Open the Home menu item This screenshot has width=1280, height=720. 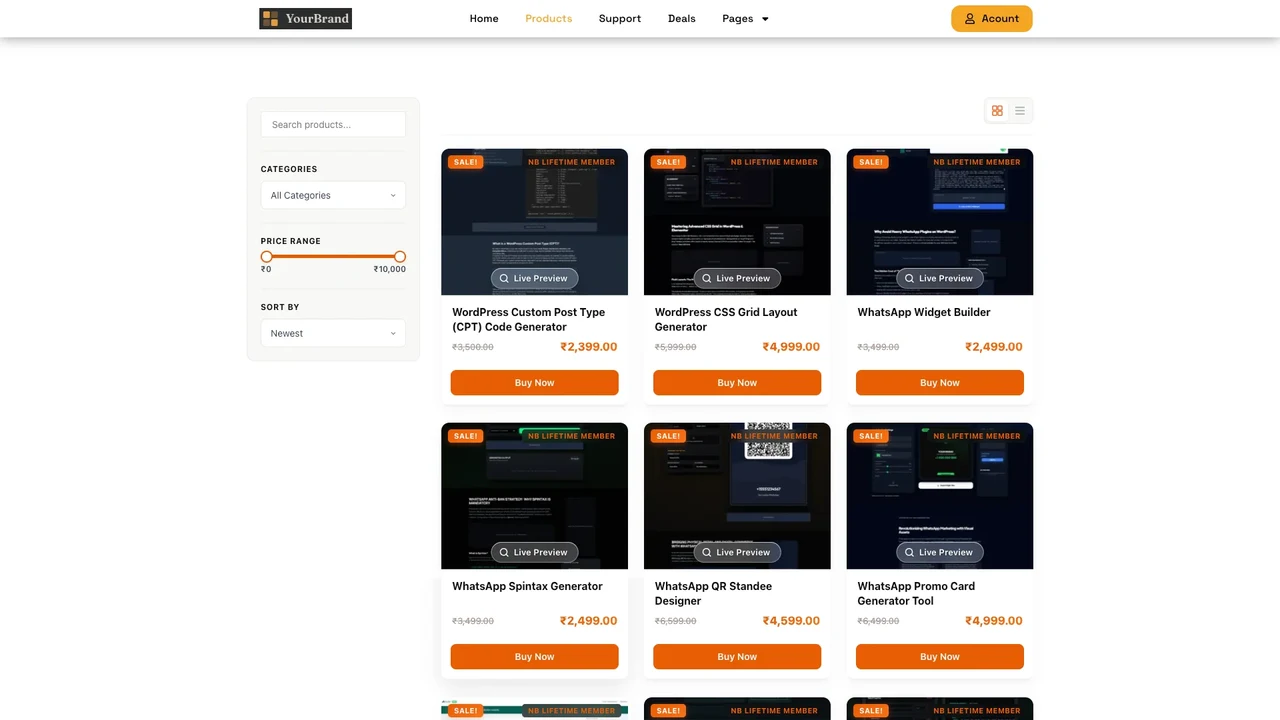484,19
